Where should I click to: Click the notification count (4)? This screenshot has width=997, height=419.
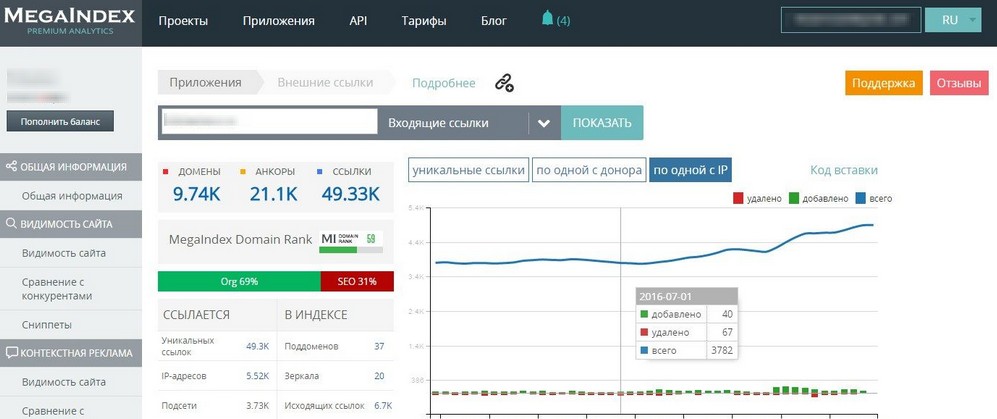point(563,20)
